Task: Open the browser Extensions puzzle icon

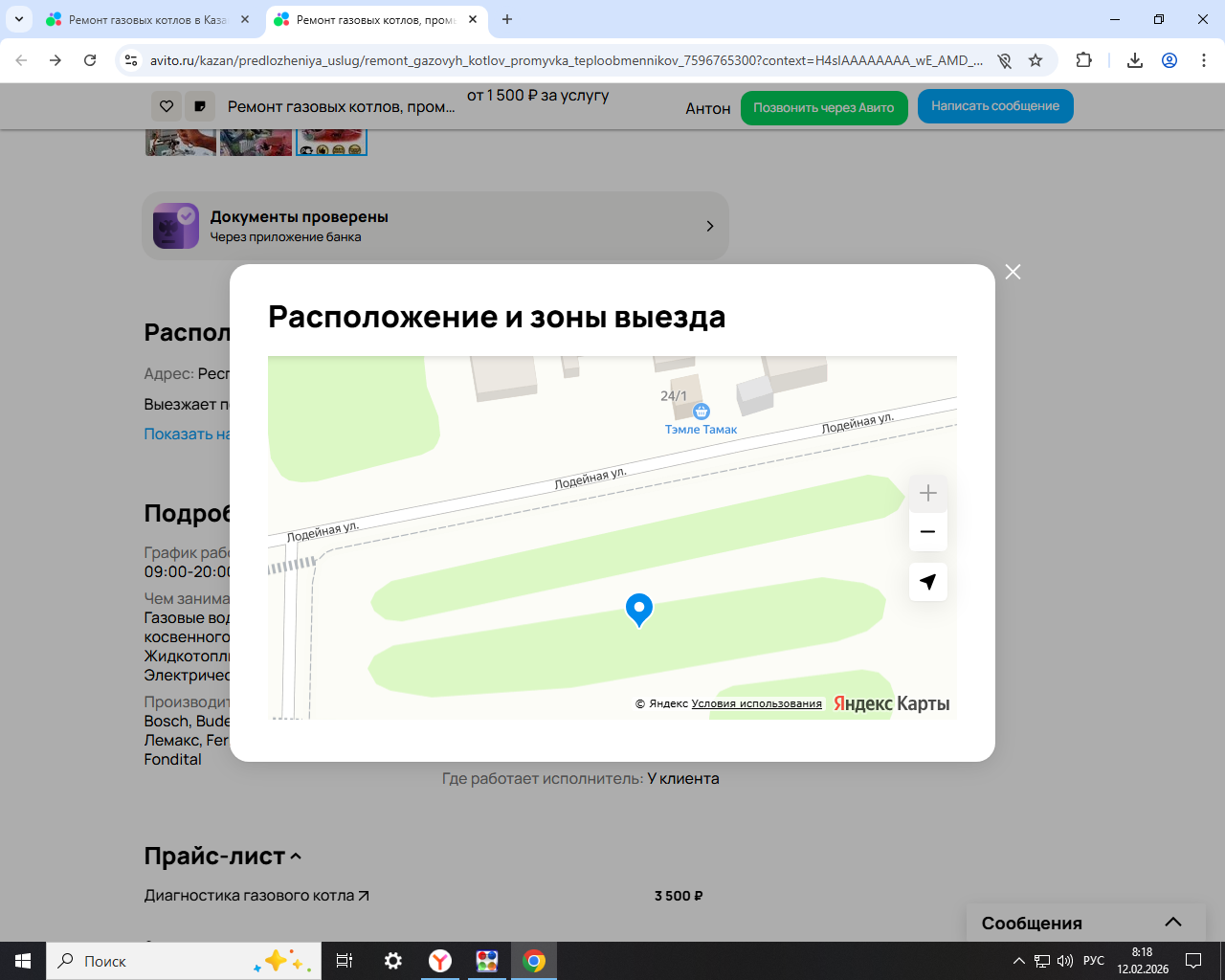Action: (x=1083, y=60)
